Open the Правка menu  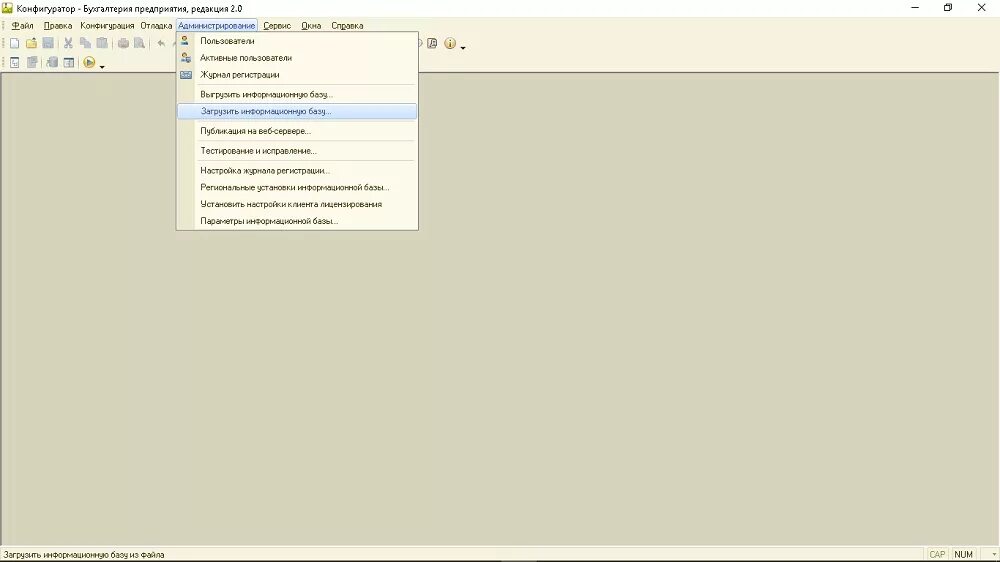coord(57,26)
